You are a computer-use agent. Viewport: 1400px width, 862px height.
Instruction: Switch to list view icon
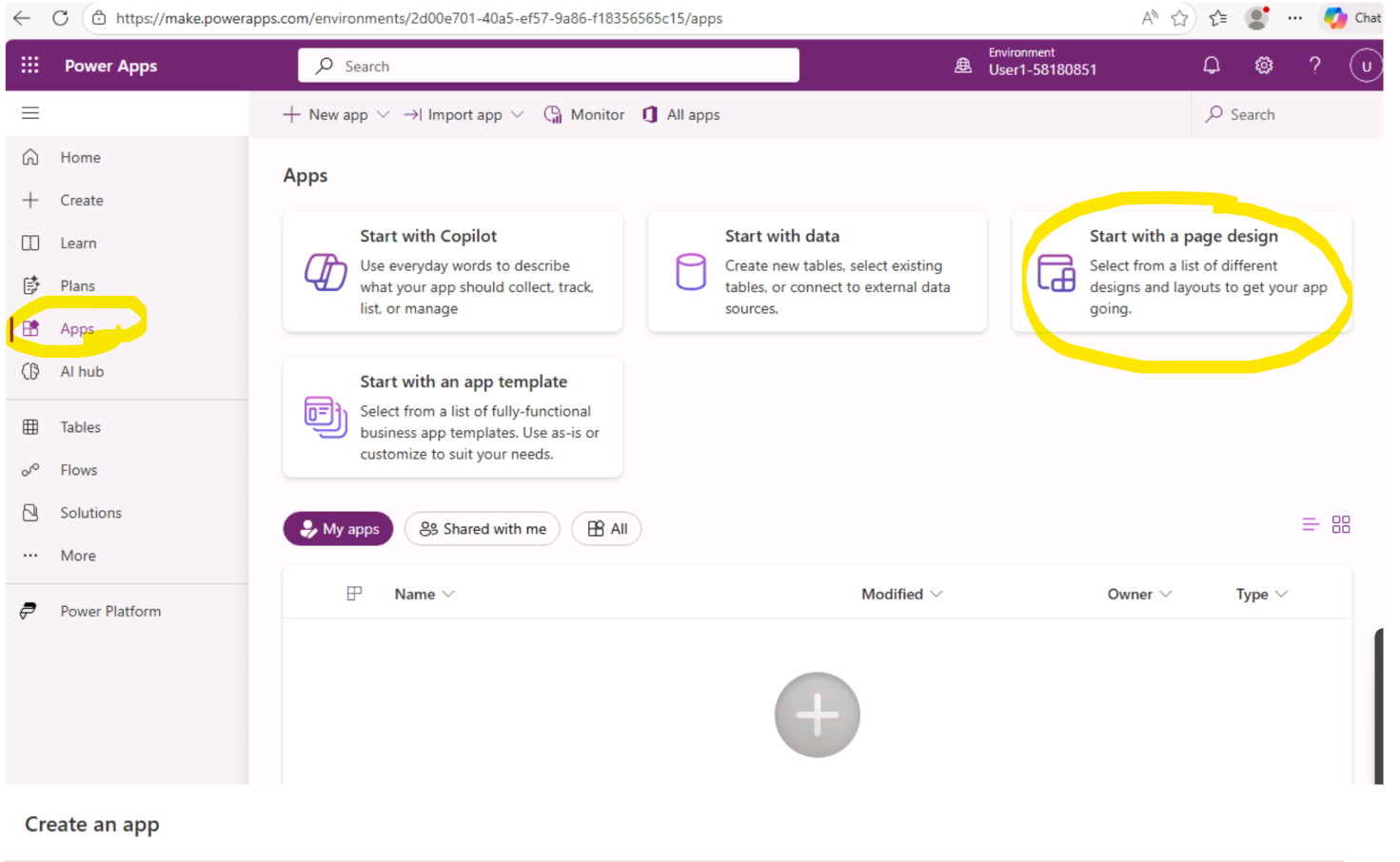click(x=1310, y=524)
